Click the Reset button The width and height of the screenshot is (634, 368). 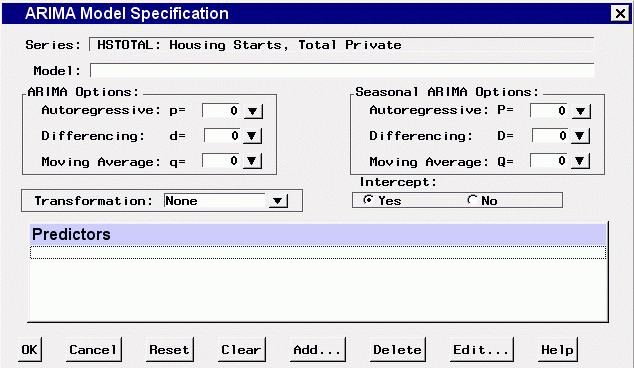point(169,350)
